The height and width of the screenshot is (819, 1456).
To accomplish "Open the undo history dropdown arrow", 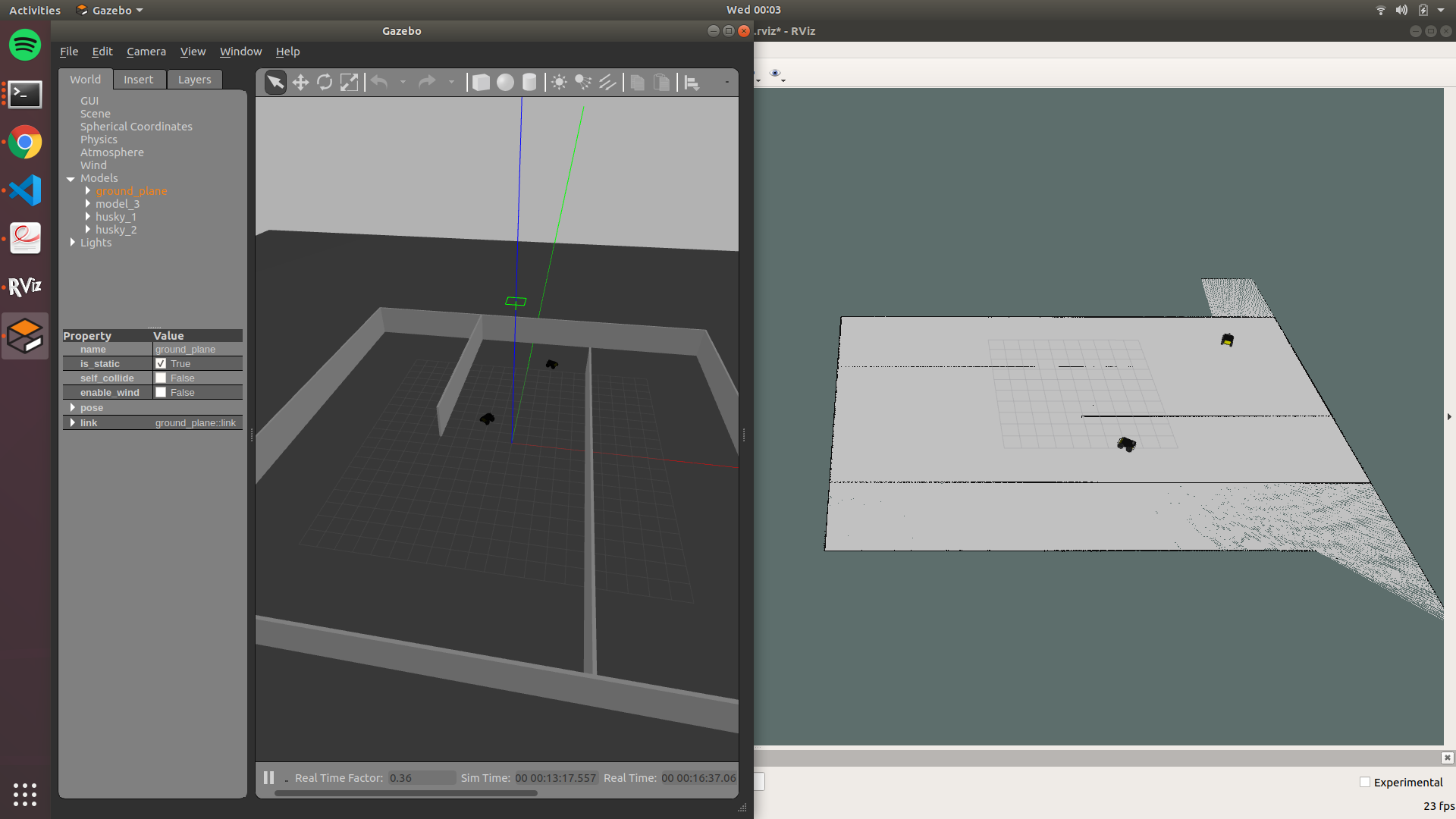I will [x=403, y=82].
